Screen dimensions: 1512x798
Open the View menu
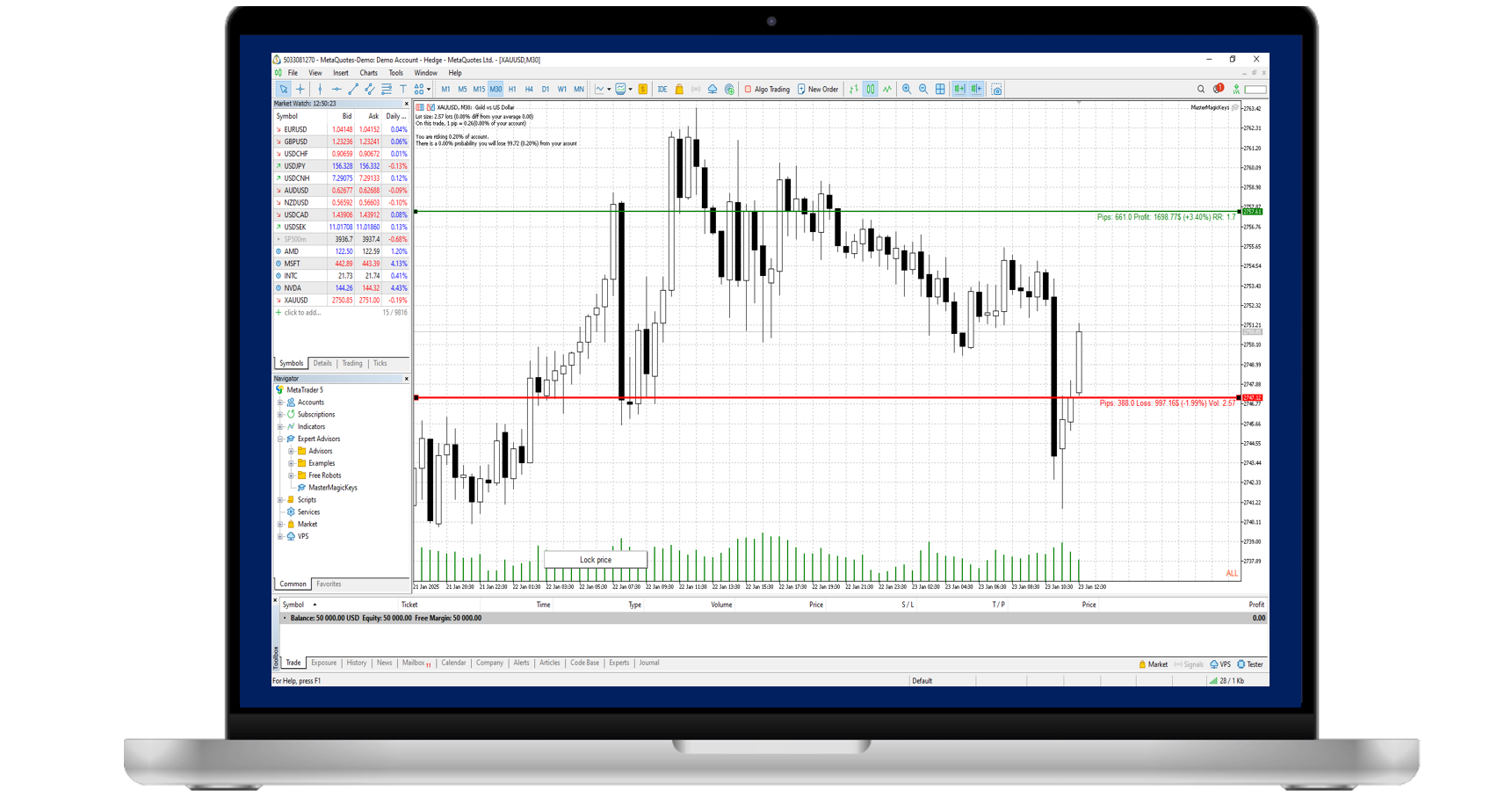pyautogui.click(x=315, y=73)
